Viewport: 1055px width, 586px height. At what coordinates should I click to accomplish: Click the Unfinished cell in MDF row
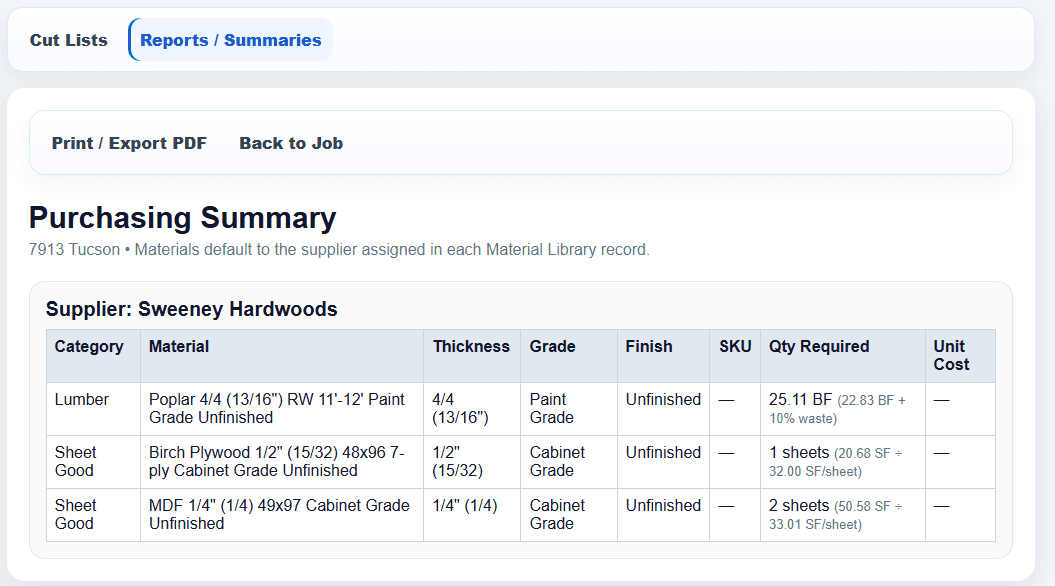663,515
